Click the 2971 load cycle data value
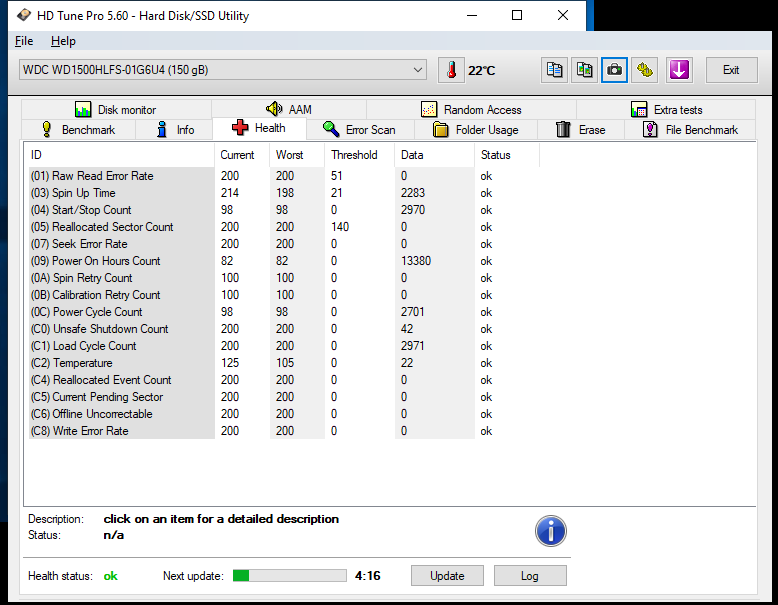Viewport: 778px width, 605px height. click(x=412, y=346)
